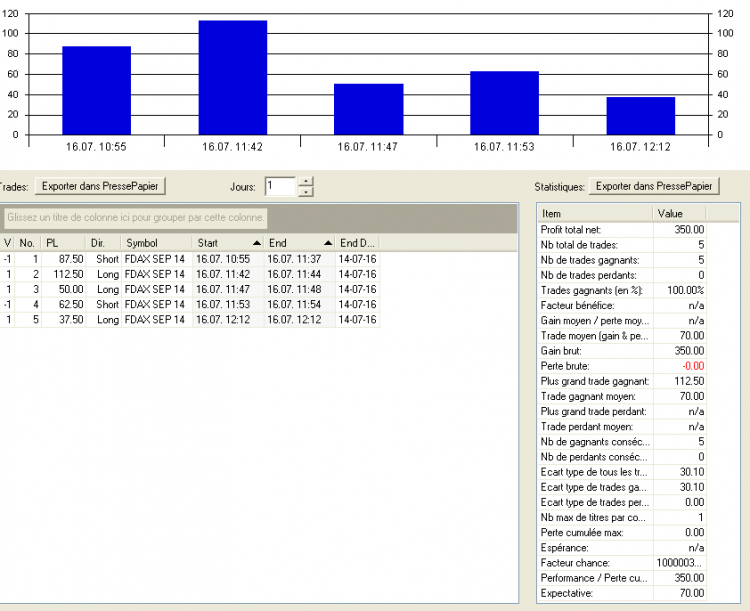This screenshot has width=750, height=611.
Task: Select the Item header in statistics table
Action: 596,213
